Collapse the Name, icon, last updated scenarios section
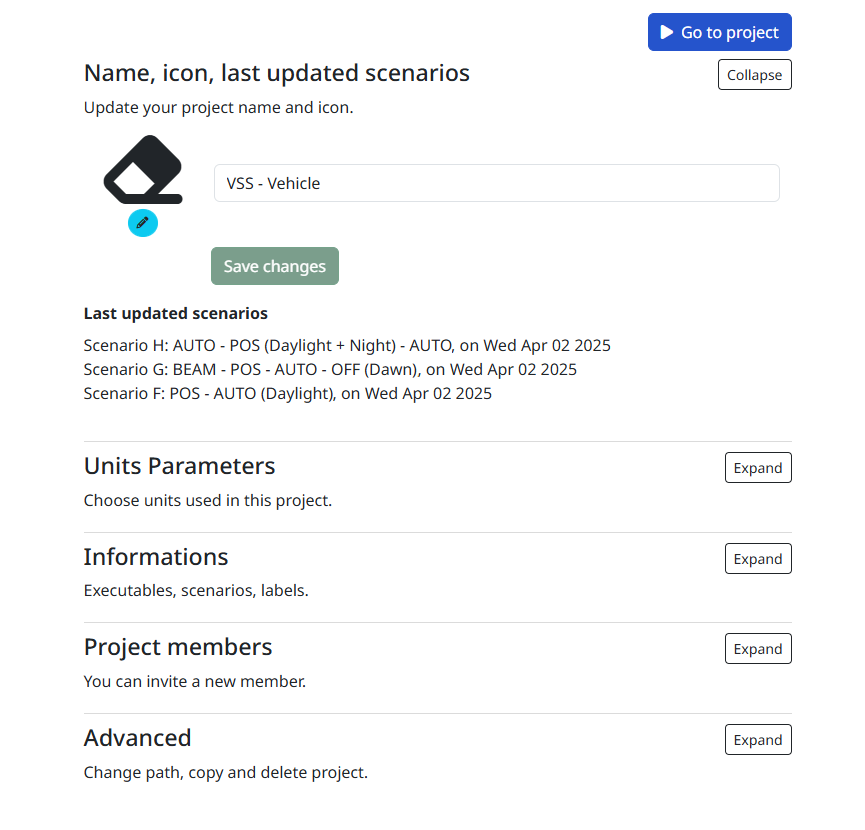 click(754, 74)
